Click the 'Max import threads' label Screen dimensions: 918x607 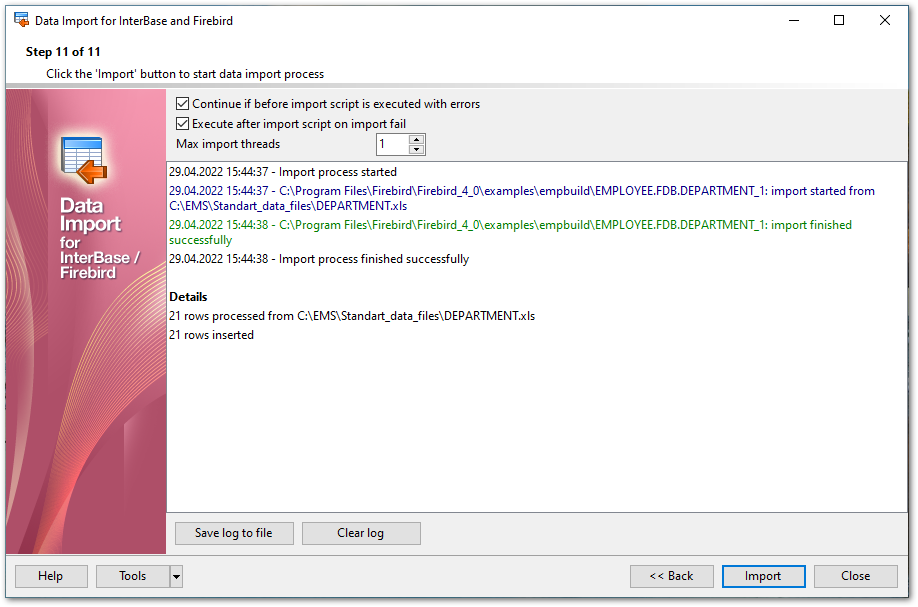pyautogui.click(x=228, y=144)
